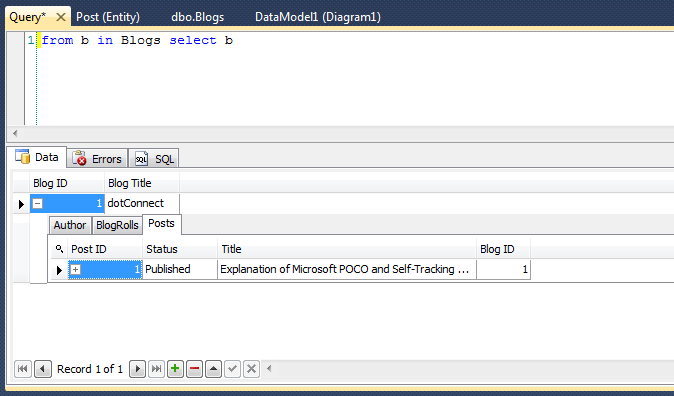The width and height of the screenshot is (674, 396).
Task: Sort by Blog Title column header
Action: pos(142,183)
